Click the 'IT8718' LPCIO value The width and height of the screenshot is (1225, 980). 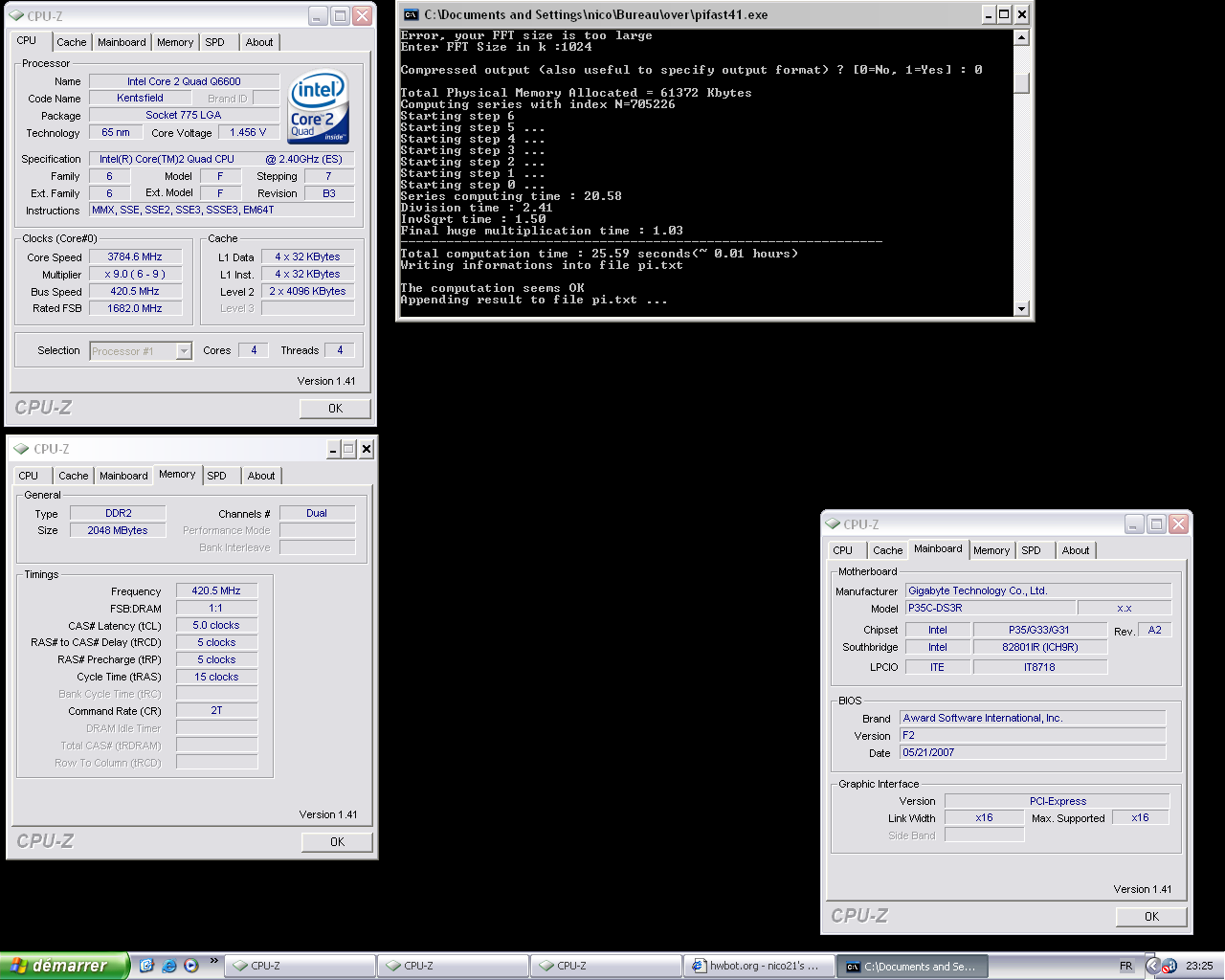click(x=1039, y=667)
